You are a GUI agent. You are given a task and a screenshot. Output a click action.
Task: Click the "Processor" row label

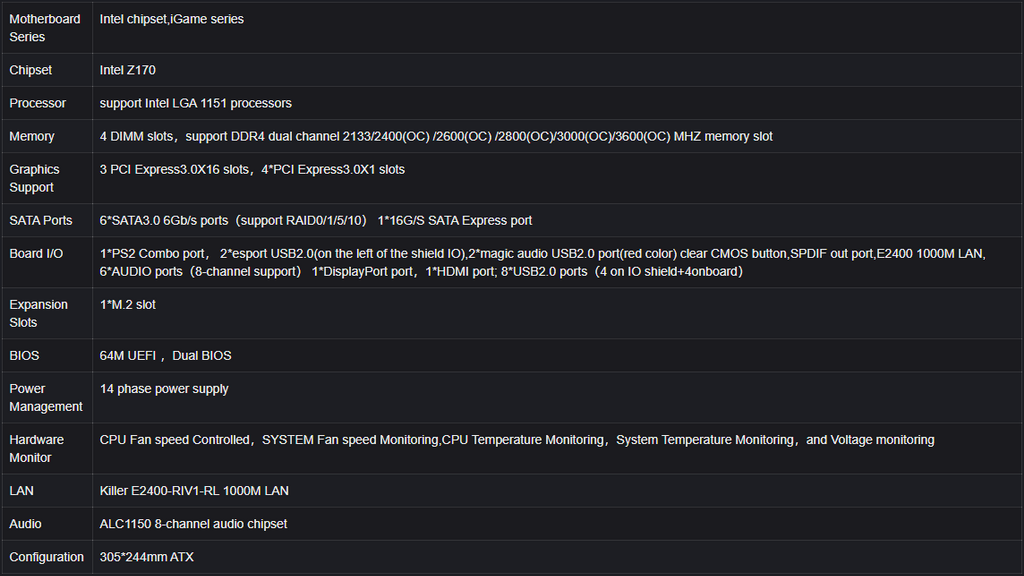37,103
